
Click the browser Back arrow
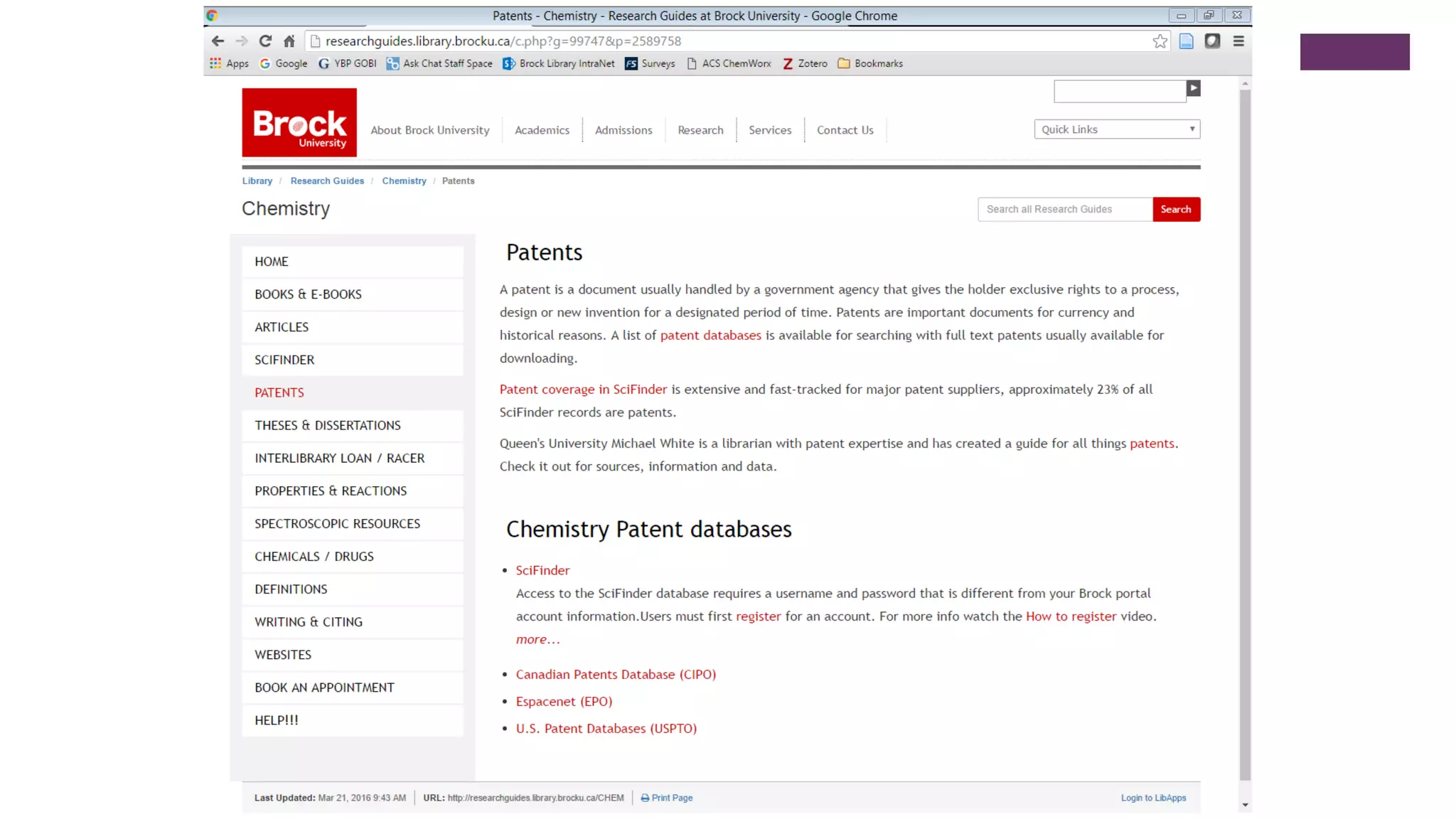(218, 41)
